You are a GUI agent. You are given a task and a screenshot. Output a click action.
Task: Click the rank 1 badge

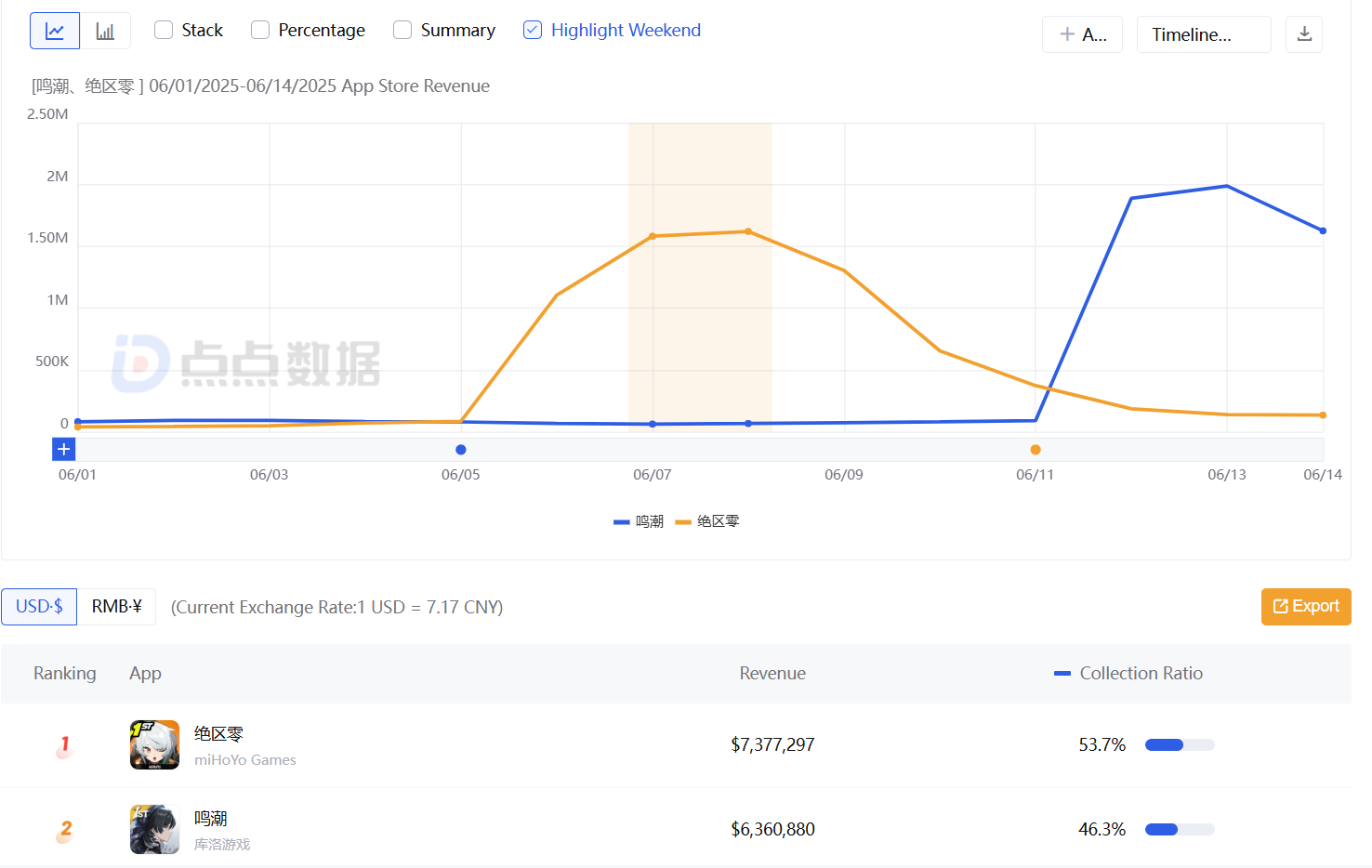point(64,745)
